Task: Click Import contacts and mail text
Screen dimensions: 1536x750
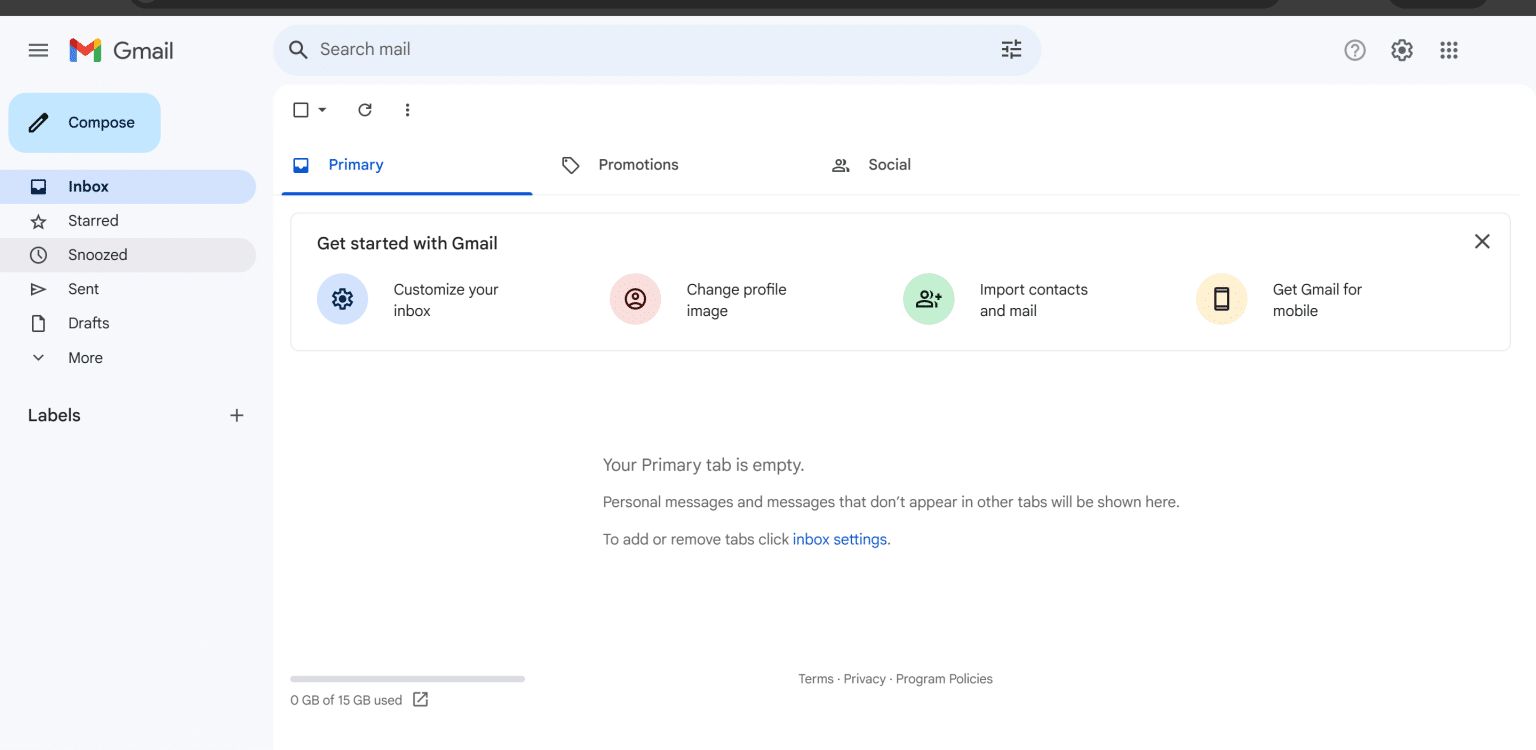Action: point(1033,300)
